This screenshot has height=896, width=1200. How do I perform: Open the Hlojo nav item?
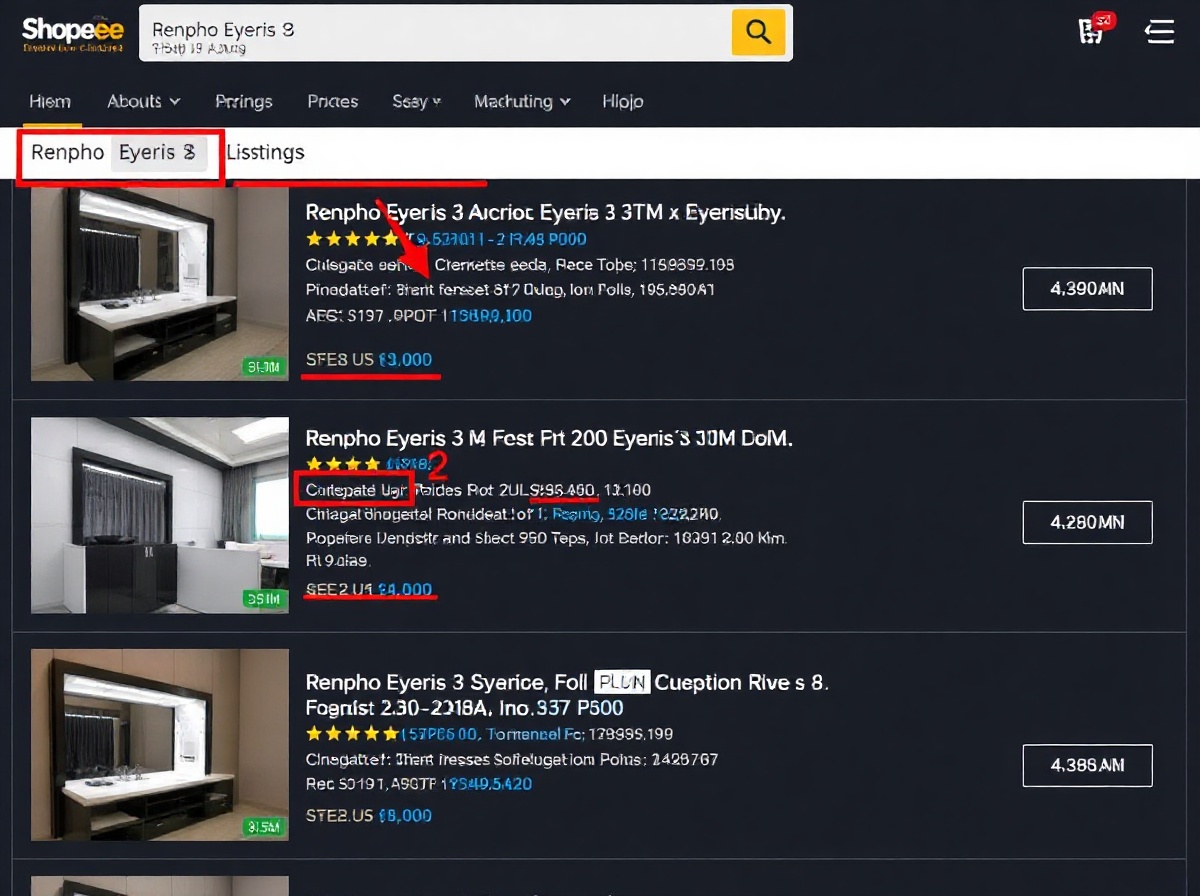click(623, 101)
